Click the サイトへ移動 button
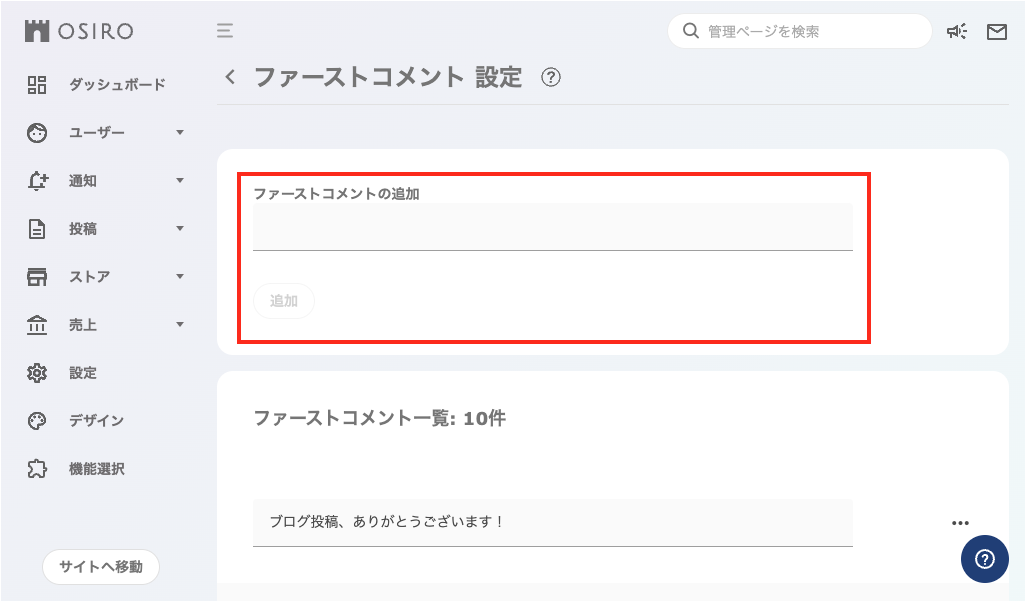 point(101,567)
